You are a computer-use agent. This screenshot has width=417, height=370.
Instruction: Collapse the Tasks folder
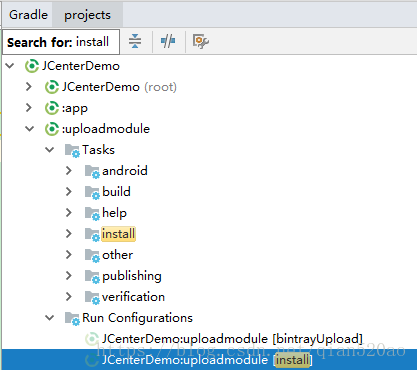pos(49,150)
